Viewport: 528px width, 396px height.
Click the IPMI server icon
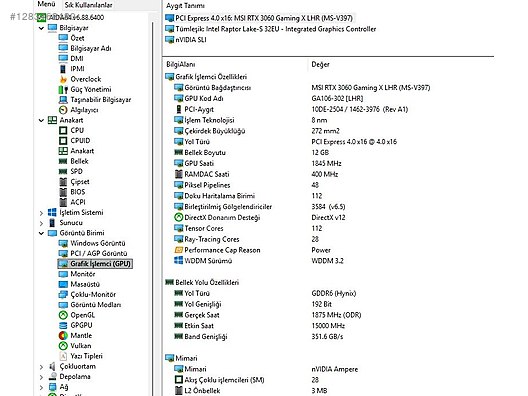pos(63,69)
